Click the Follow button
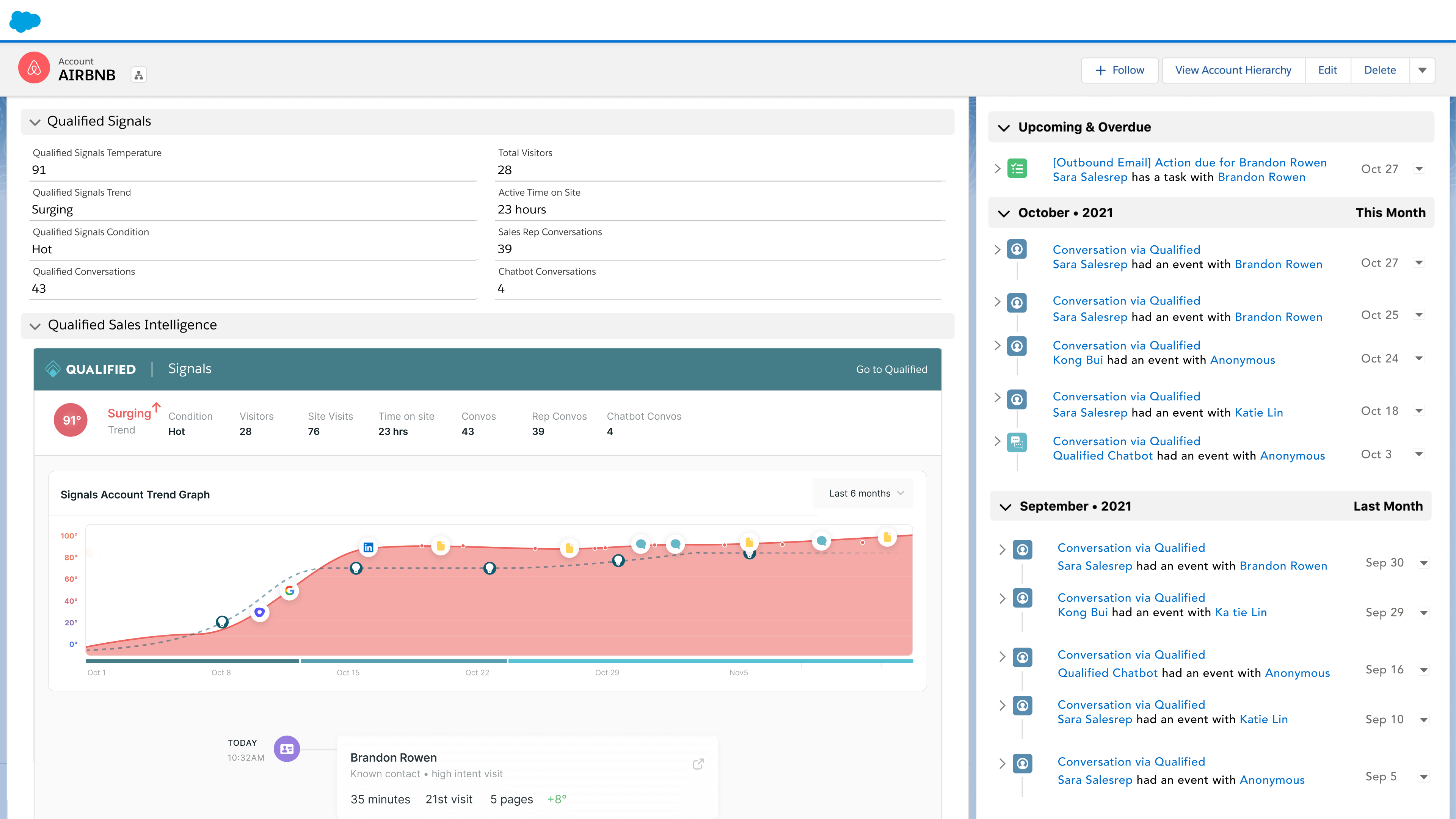 click(x=1119, y=71)
